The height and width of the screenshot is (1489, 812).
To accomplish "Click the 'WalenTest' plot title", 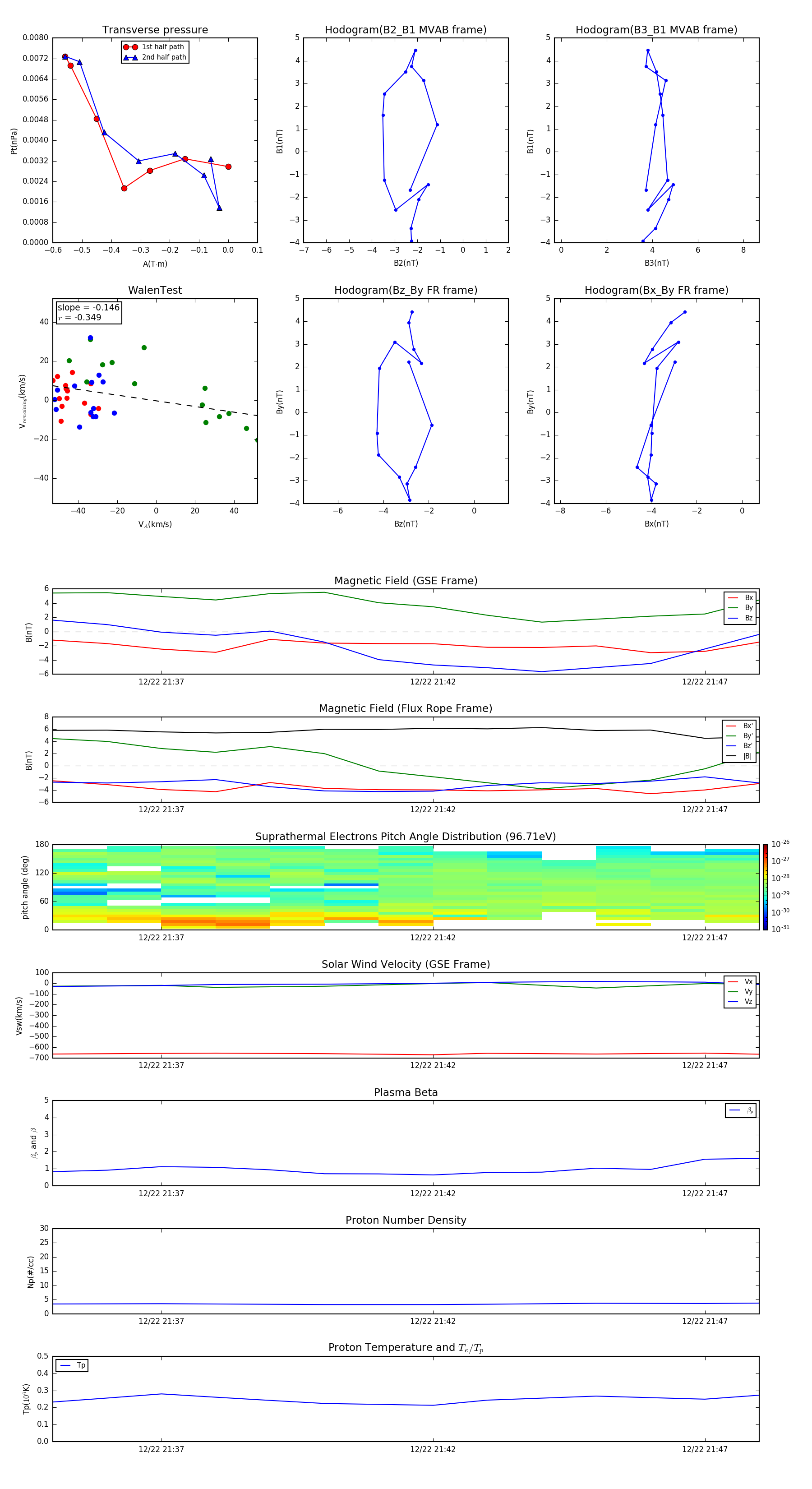I will point(155,290).
